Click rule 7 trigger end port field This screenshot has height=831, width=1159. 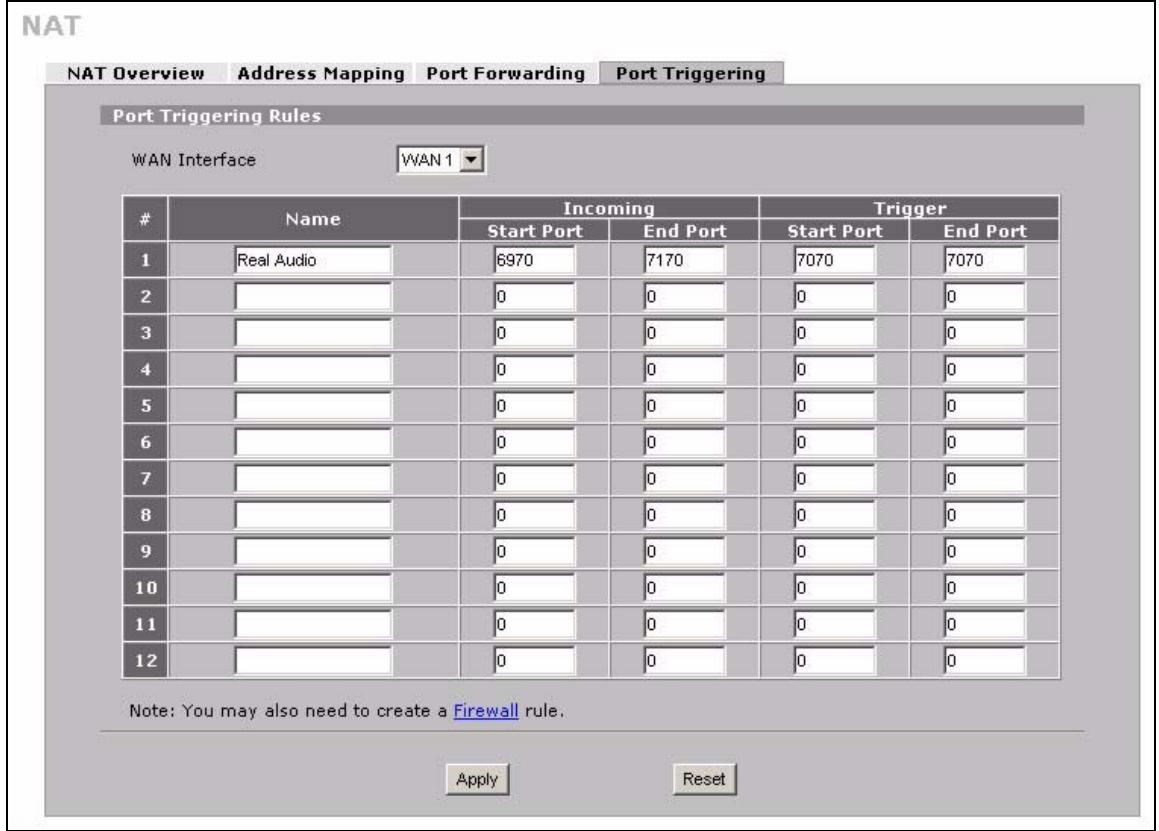click(x=985, y=478)
